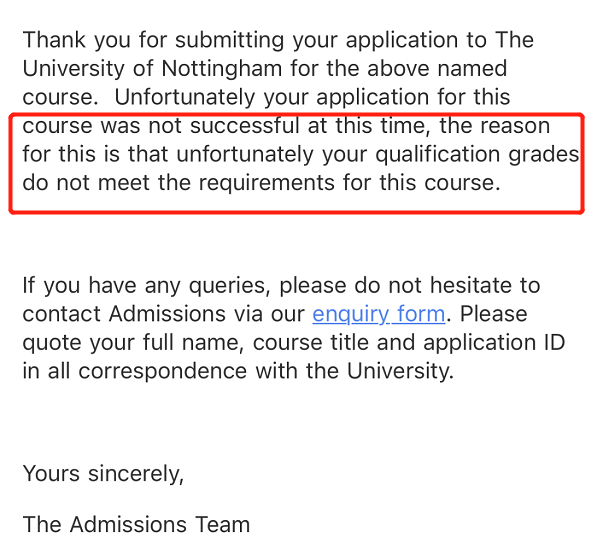The width and height of the screenshot is (597, 555).
Task: Click the word 'Unfortunately' starting the second sentence
Action: (x=184, y=97)
